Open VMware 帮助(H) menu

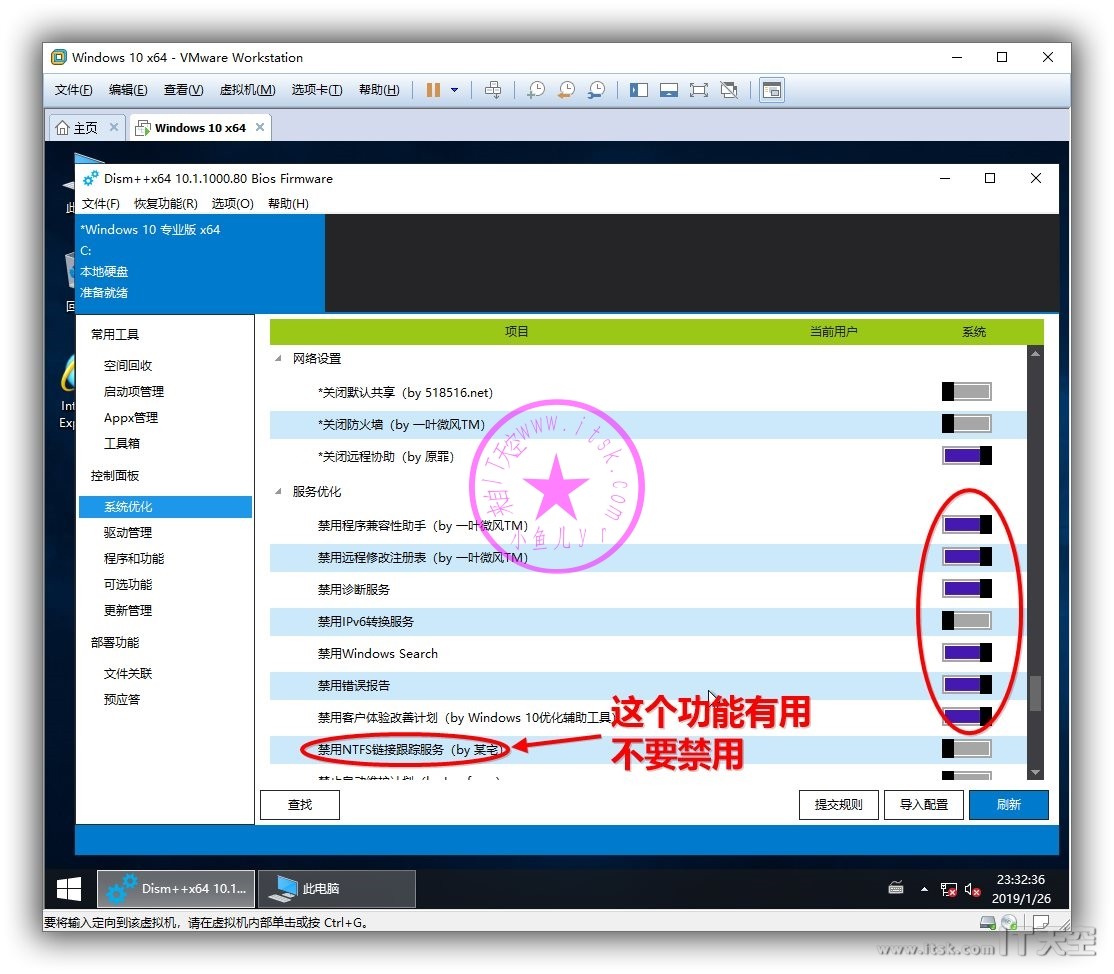pyautogui.click(x=379, y=90)
